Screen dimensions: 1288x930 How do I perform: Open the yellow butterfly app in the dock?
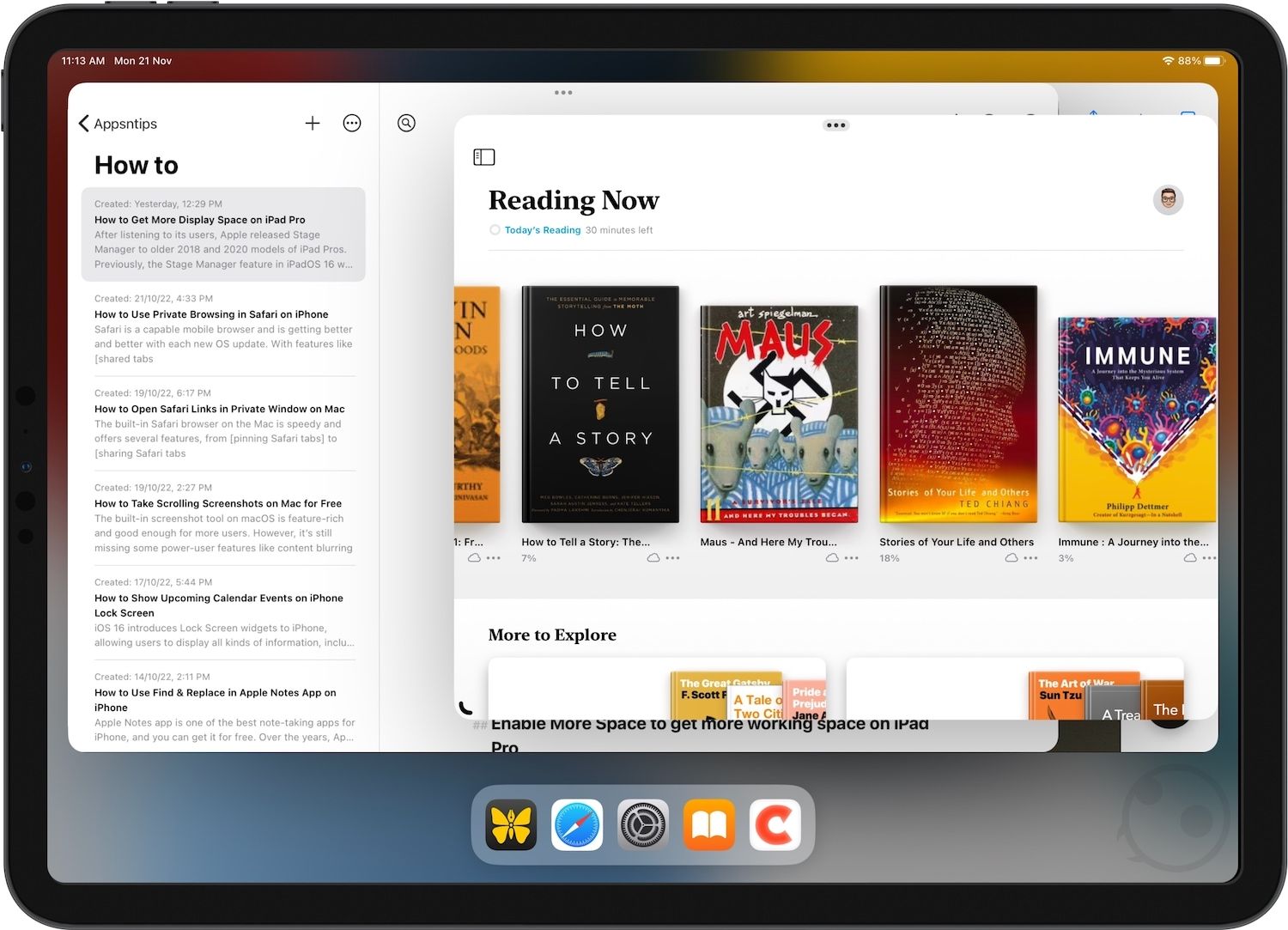[x=511, y=825]
